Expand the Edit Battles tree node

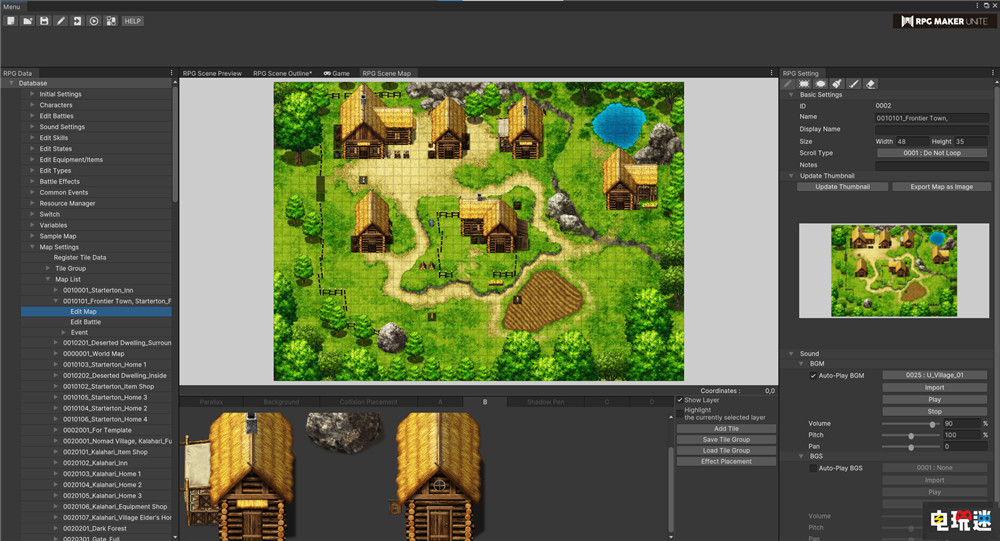32,116
